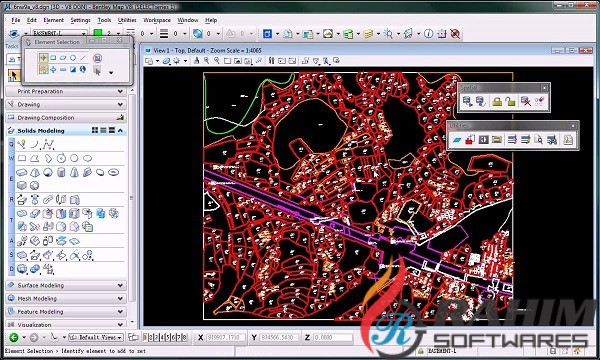Toggle view 4 in view groups bar
This screenshot has height=360, width=600.
coord(162,337)
